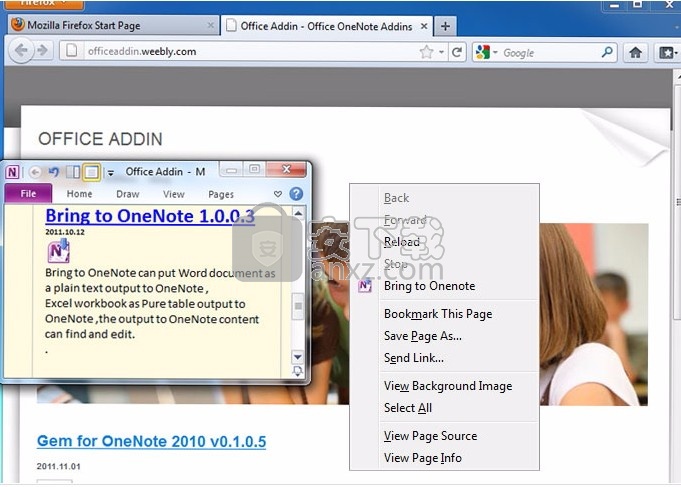Image resolution: width=681 pixels, height=487 pixels.
Task: Open the OneNote Home ribbon tab
Action: coord(79,194)
